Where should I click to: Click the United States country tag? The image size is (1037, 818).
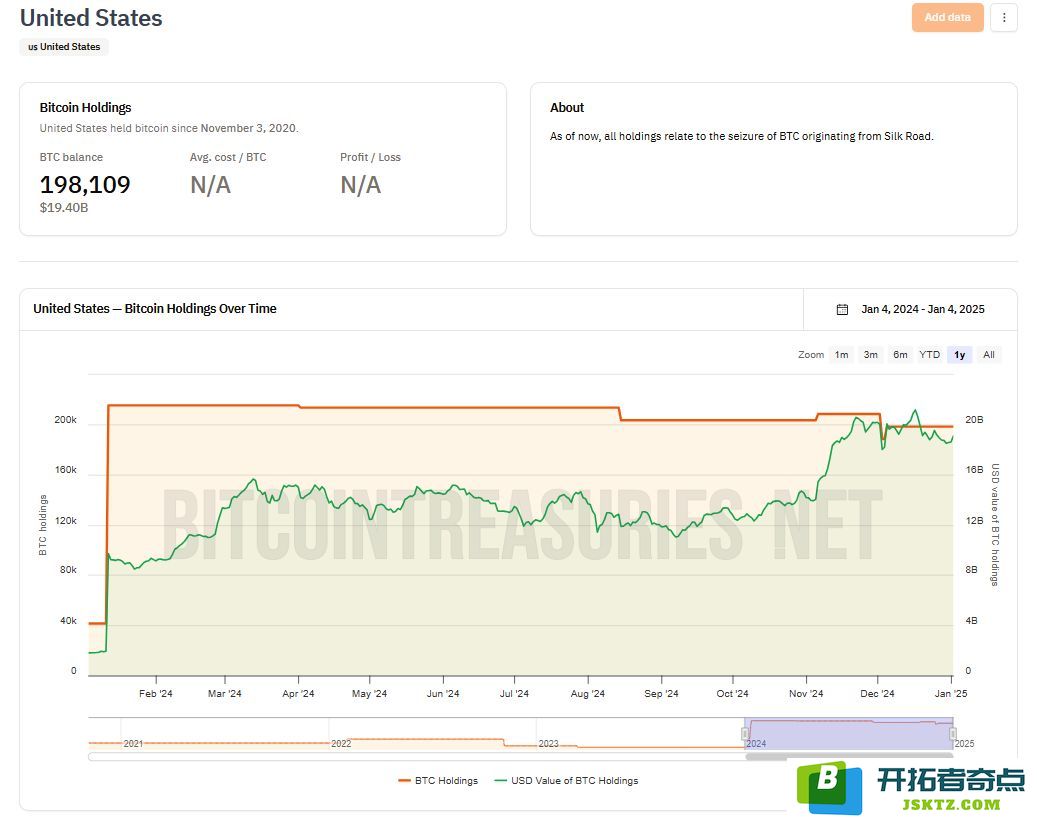click(64, 47)
